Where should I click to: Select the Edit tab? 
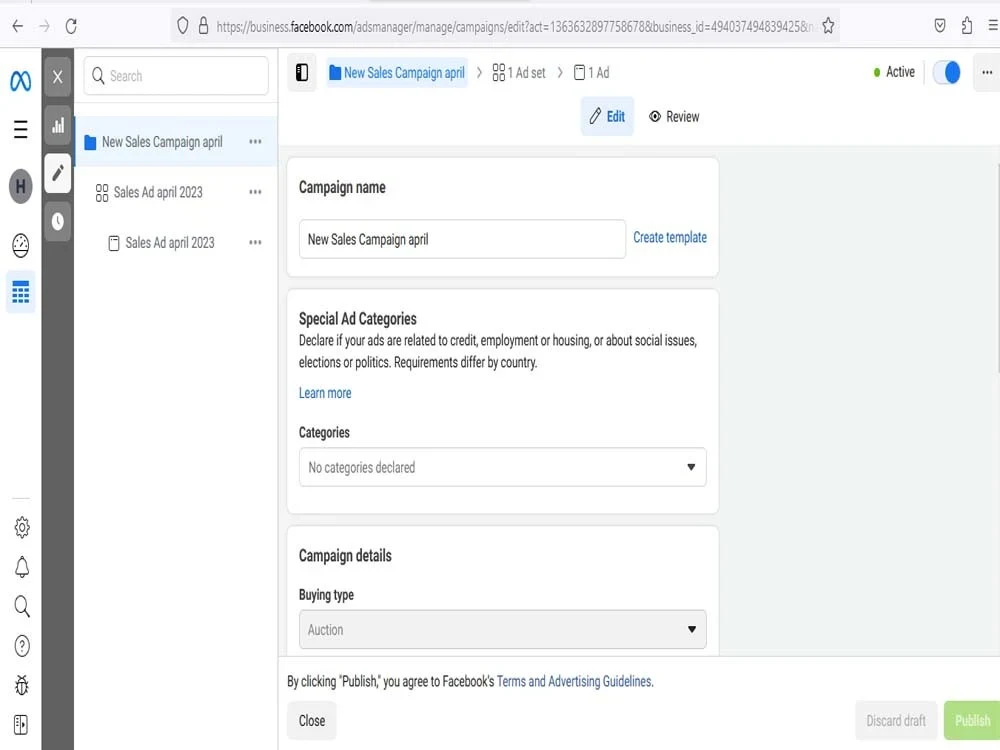tap(607, 116)
